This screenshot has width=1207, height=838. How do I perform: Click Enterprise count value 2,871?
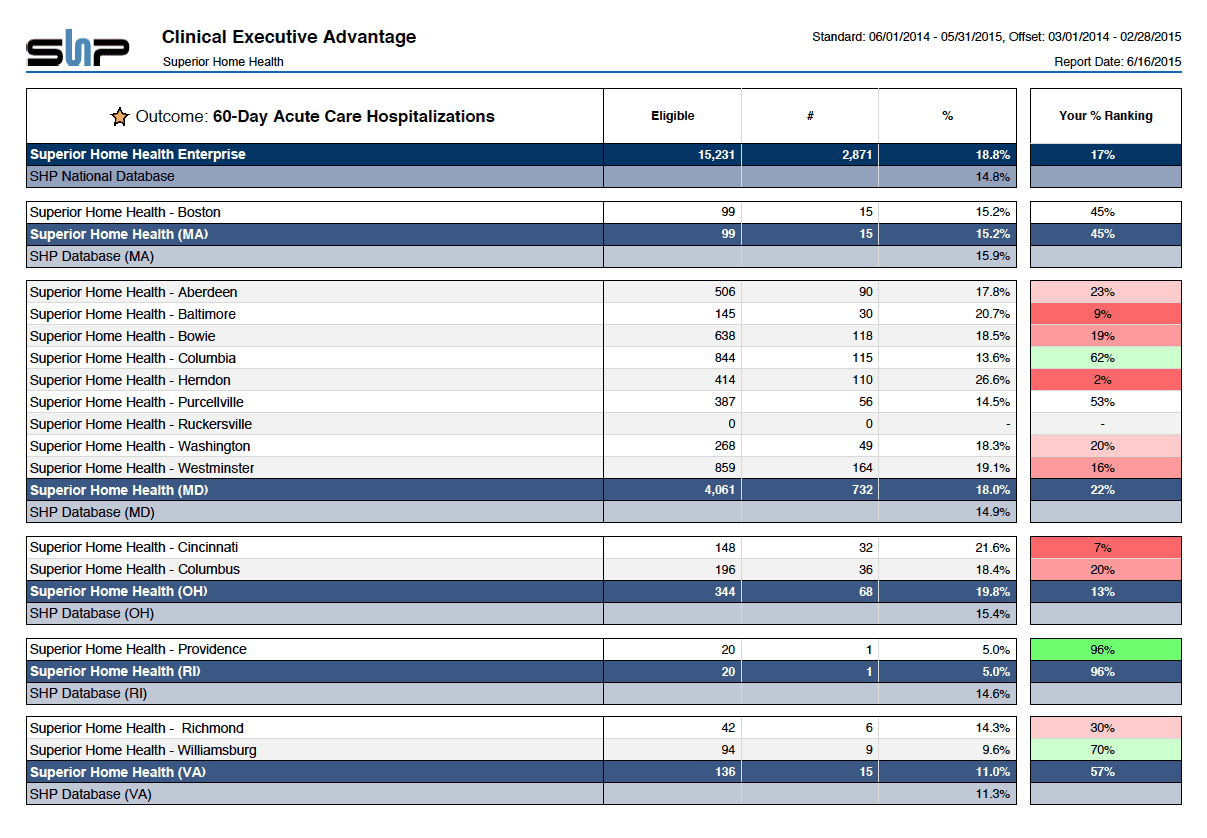coord(857,155)
